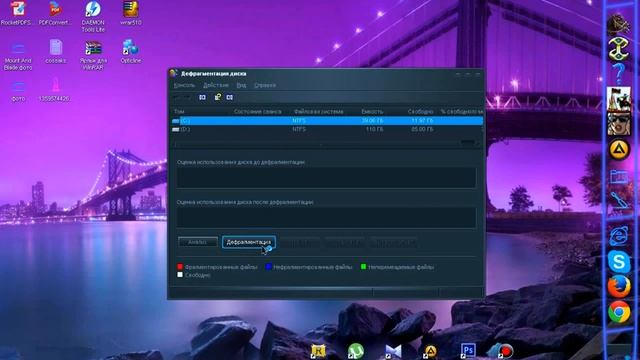Screen dimensions: 640x360
Task: Click the yellow AIMP triangle in sidebar
Action: (619, 150)
